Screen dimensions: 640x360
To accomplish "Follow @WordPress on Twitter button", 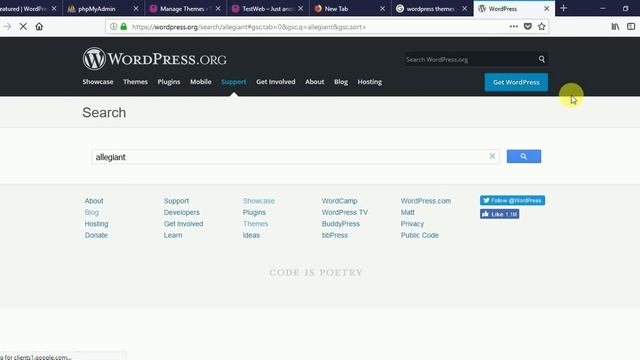I will [x=512, y=200].
